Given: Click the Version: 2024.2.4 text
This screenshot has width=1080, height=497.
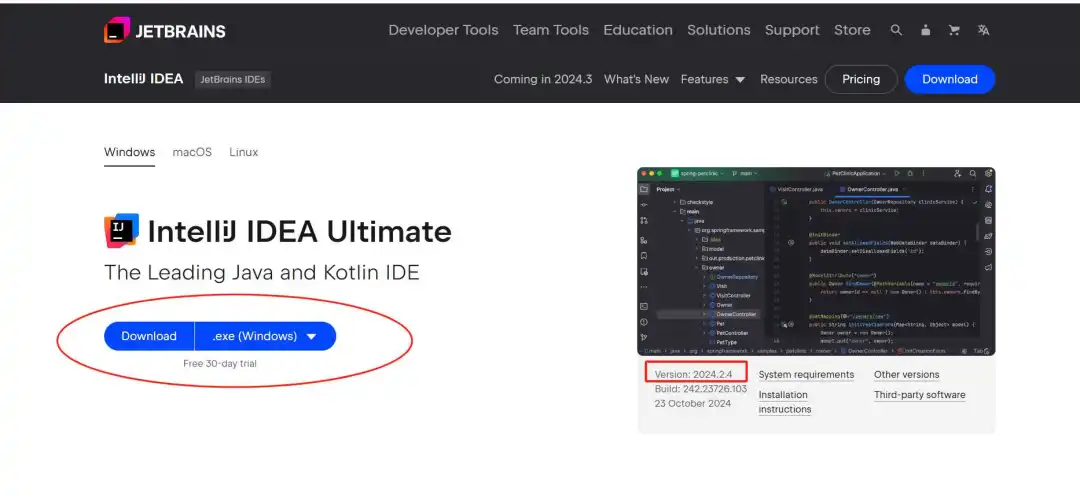Looking at the screenshot, I should coord(694,374).
